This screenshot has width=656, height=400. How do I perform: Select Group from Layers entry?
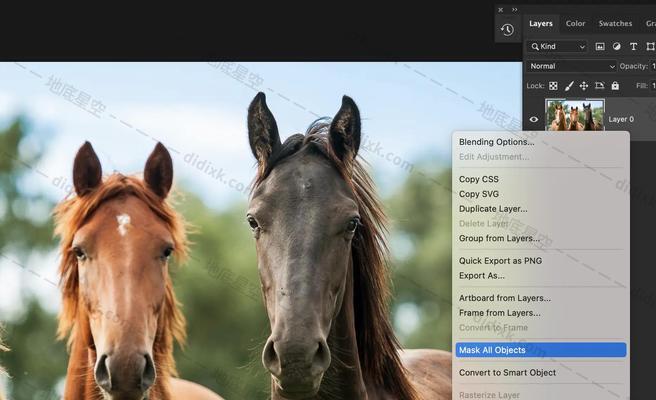pyautogui.click(x=500, y=238)
